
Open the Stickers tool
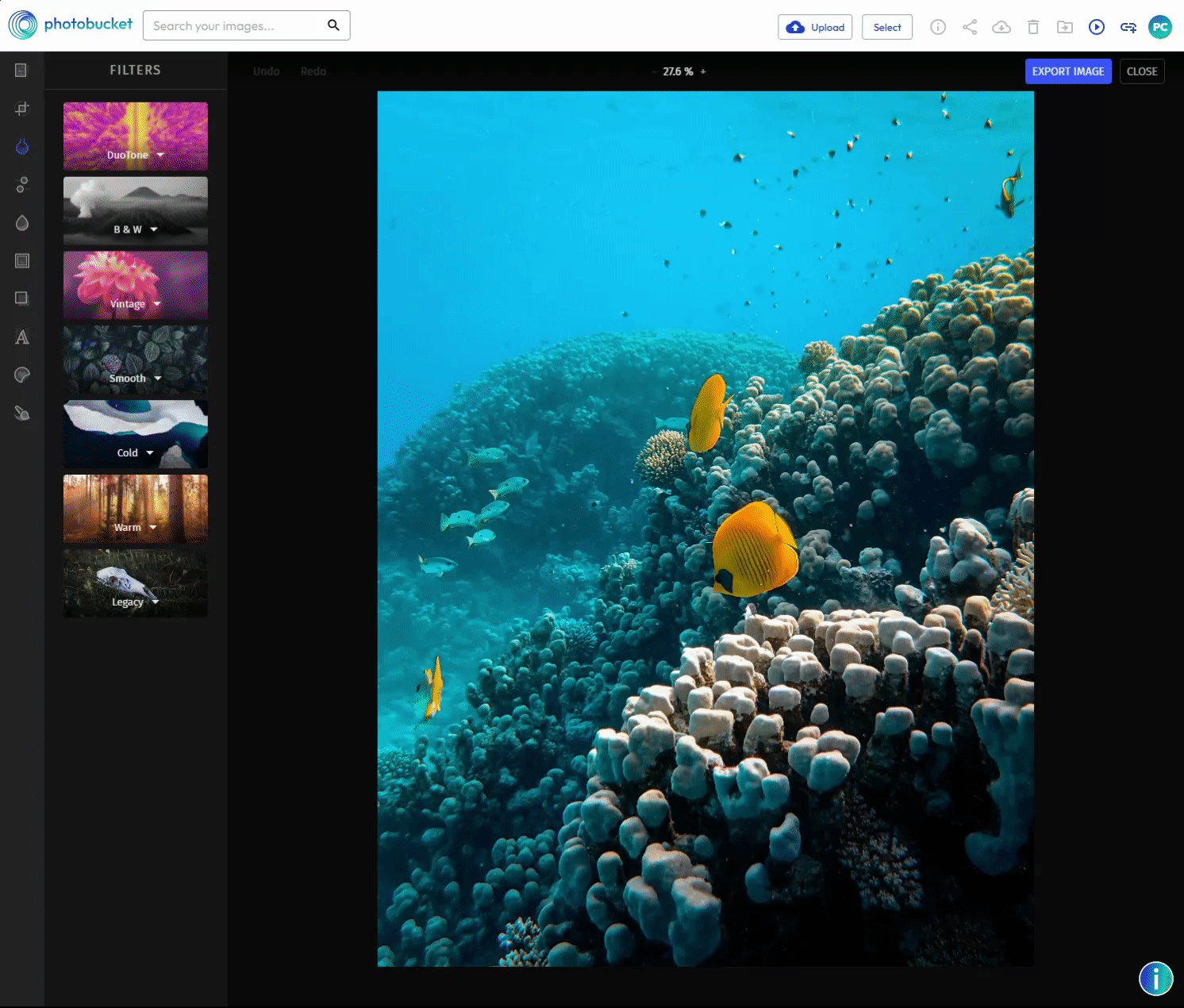point(22,375)
